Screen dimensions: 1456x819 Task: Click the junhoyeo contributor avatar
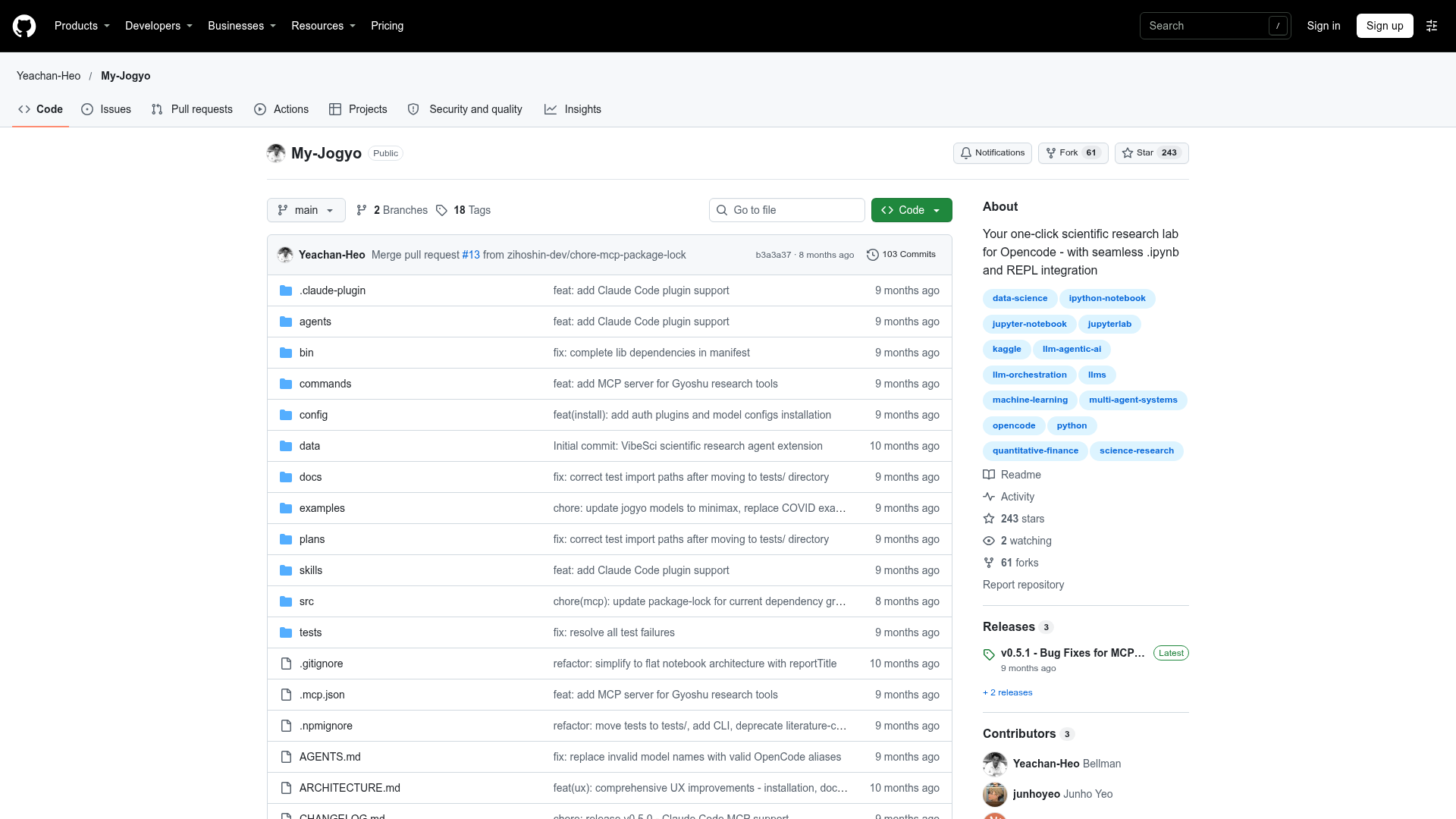pos(995,794)
